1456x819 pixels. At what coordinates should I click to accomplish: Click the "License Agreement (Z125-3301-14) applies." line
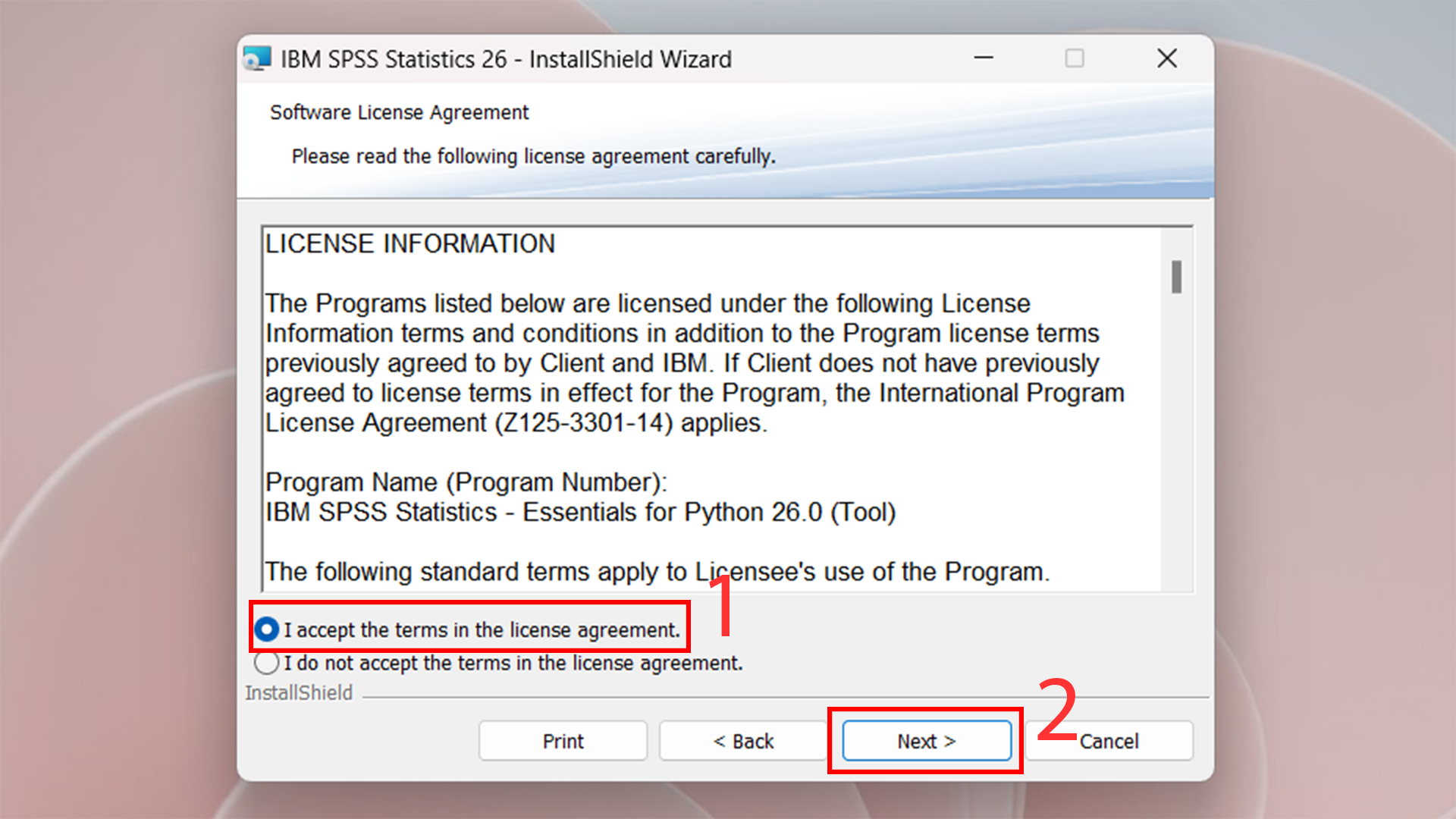(x=516, y=423)
